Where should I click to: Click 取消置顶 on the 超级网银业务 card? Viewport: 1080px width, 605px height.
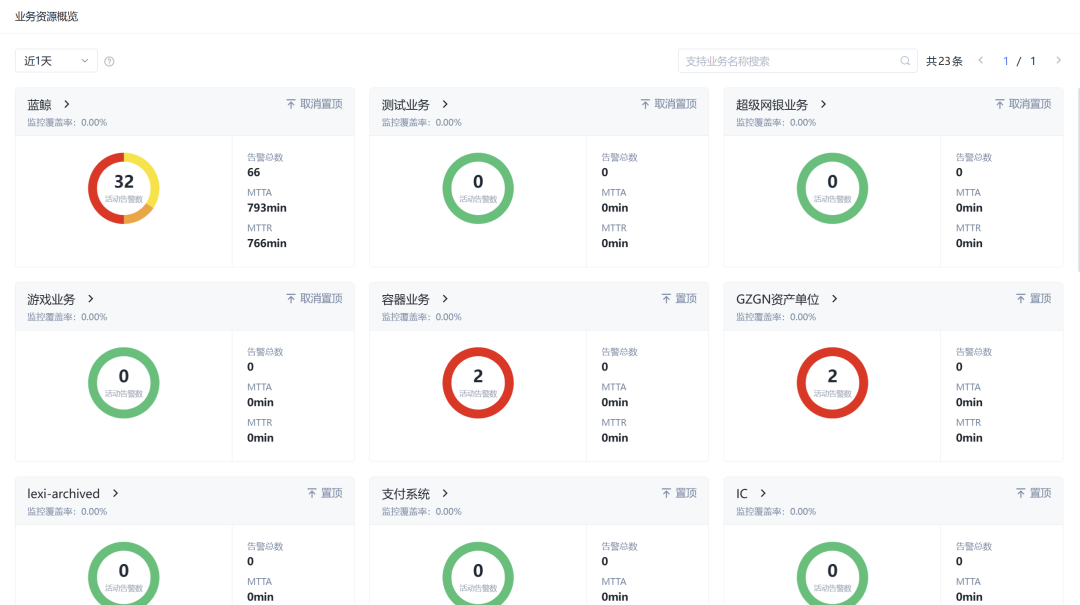1023,104
